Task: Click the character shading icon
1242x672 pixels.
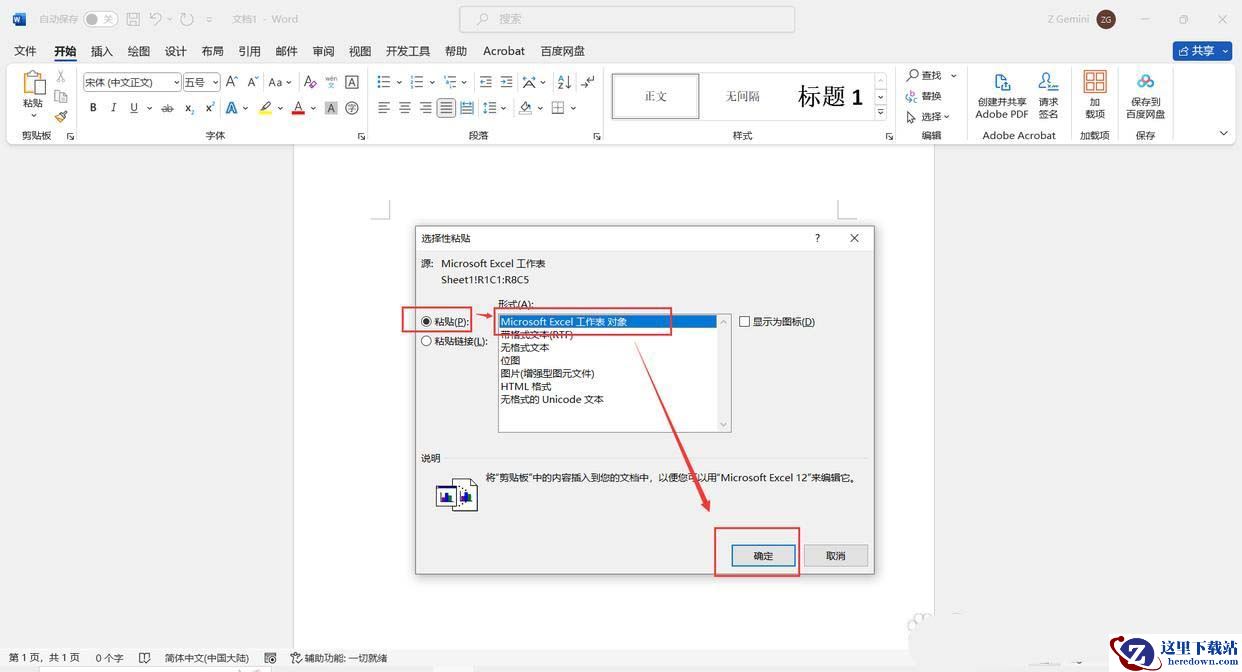Action: click(x=331, y=108)
